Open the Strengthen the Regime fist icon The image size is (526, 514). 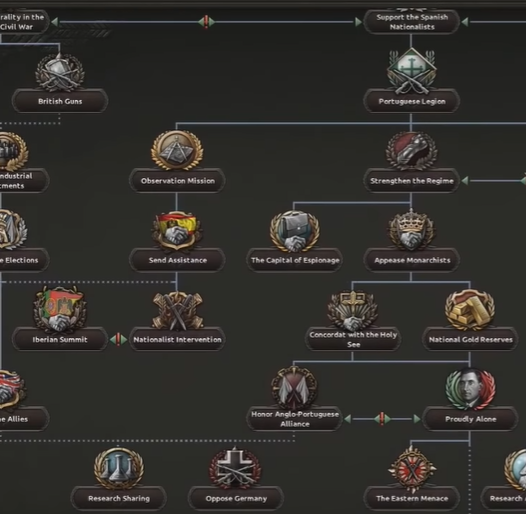[411, 151]
